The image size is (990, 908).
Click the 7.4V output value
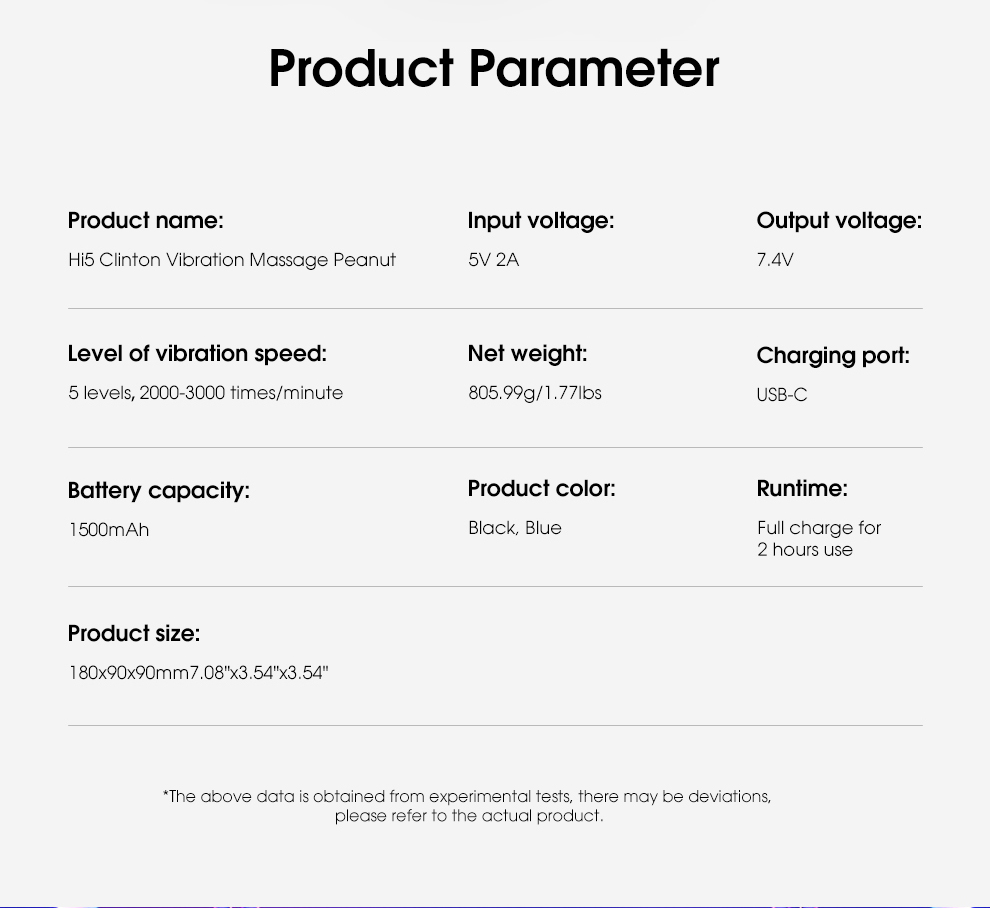(x=775, y=260)
